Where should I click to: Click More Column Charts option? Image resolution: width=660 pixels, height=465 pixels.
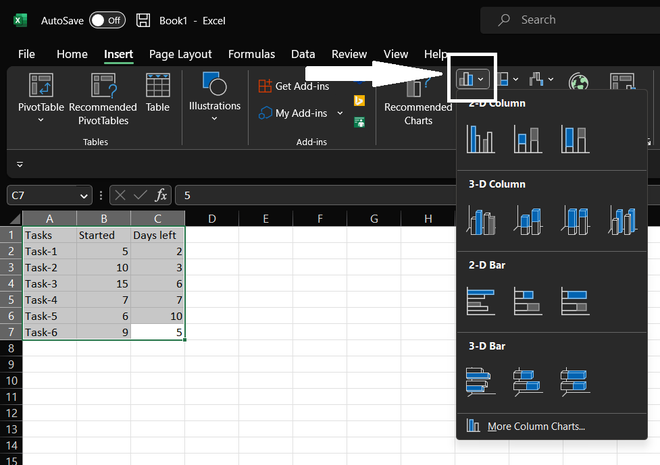[x=536, y=427]
